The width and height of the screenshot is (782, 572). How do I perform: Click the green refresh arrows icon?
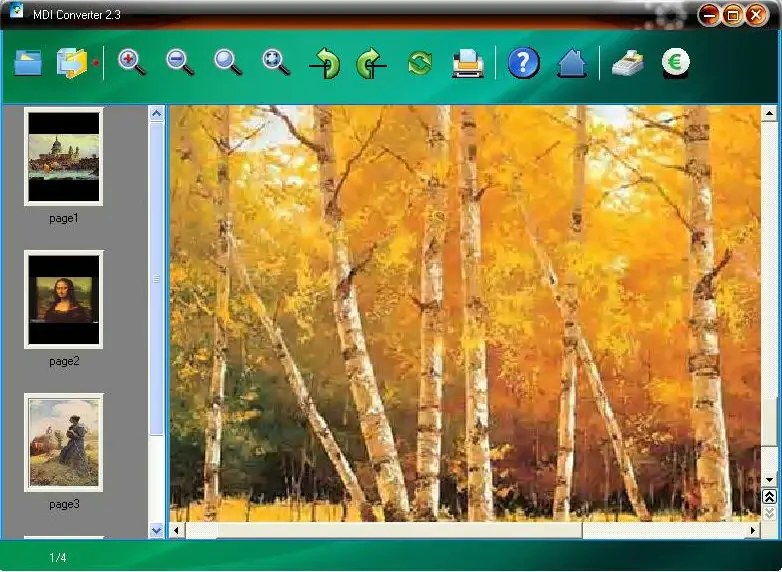(420, 63)
